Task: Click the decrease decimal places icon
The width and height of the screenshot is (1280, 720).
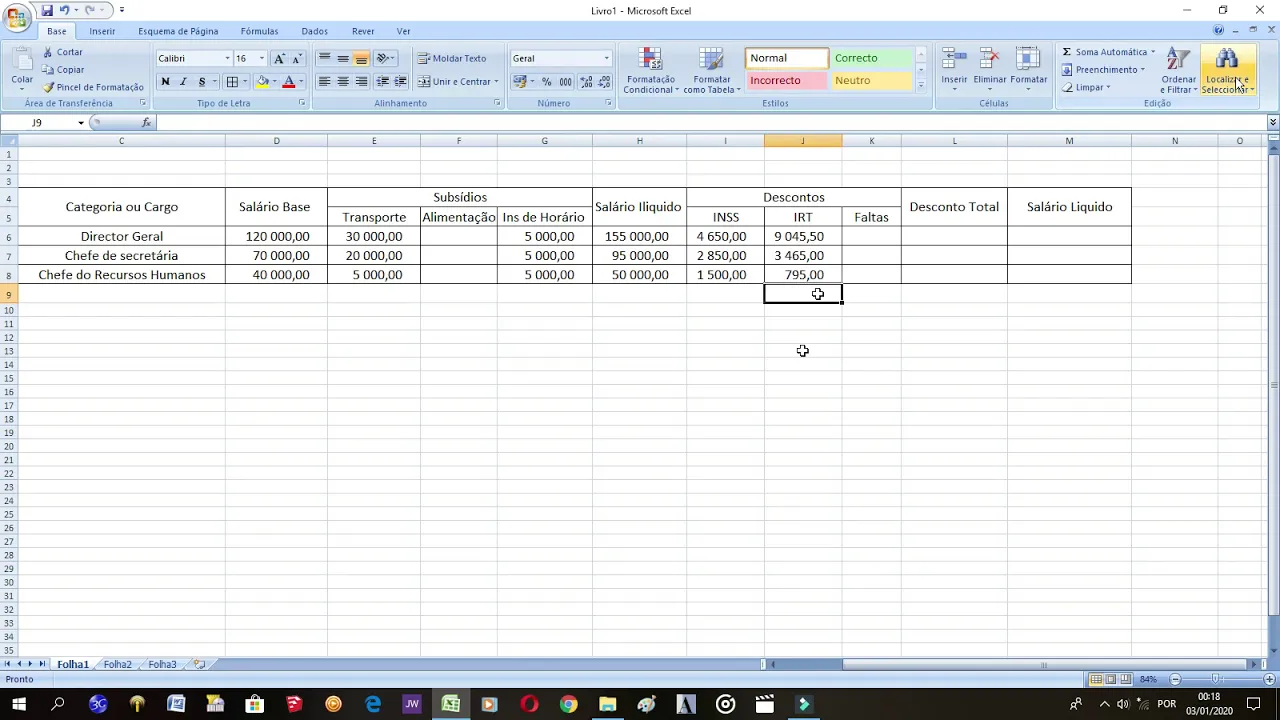Action: (x=604, y=82)
